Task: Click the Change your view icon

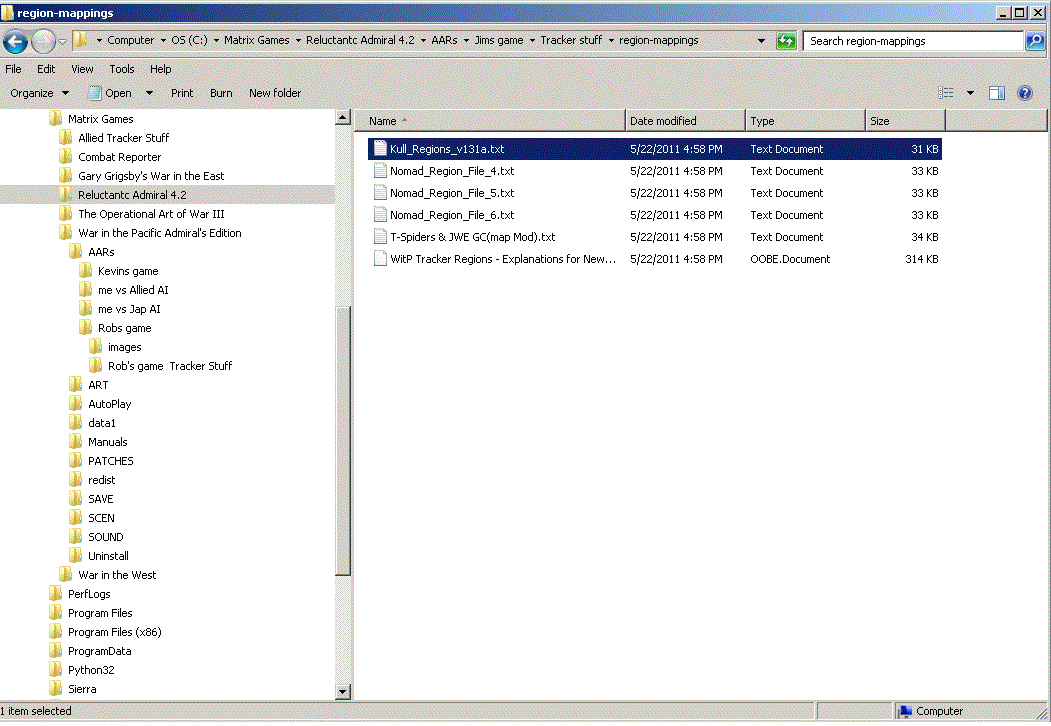Action: 946,93
